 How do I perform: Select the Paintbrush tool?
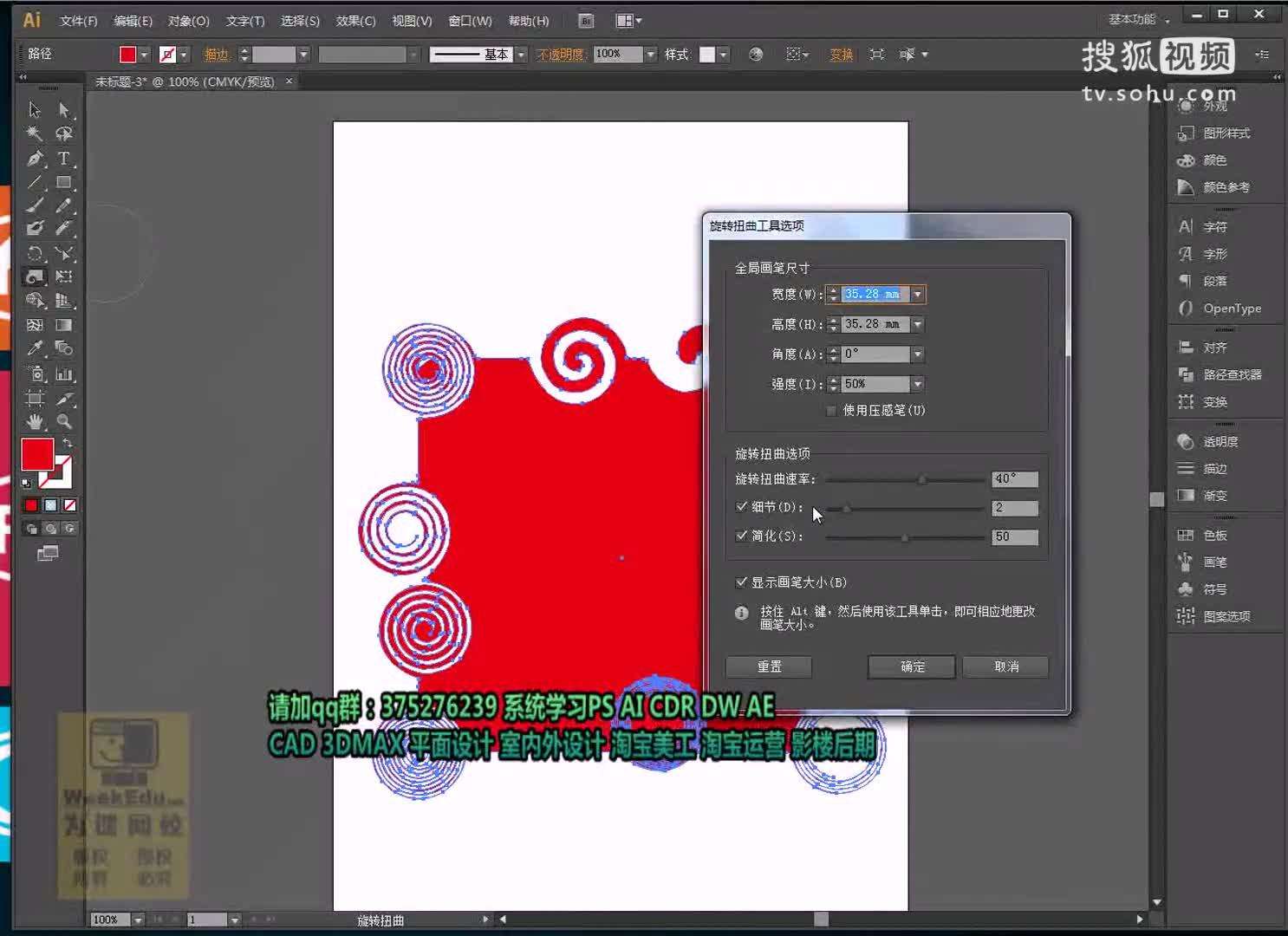(35, 205)
